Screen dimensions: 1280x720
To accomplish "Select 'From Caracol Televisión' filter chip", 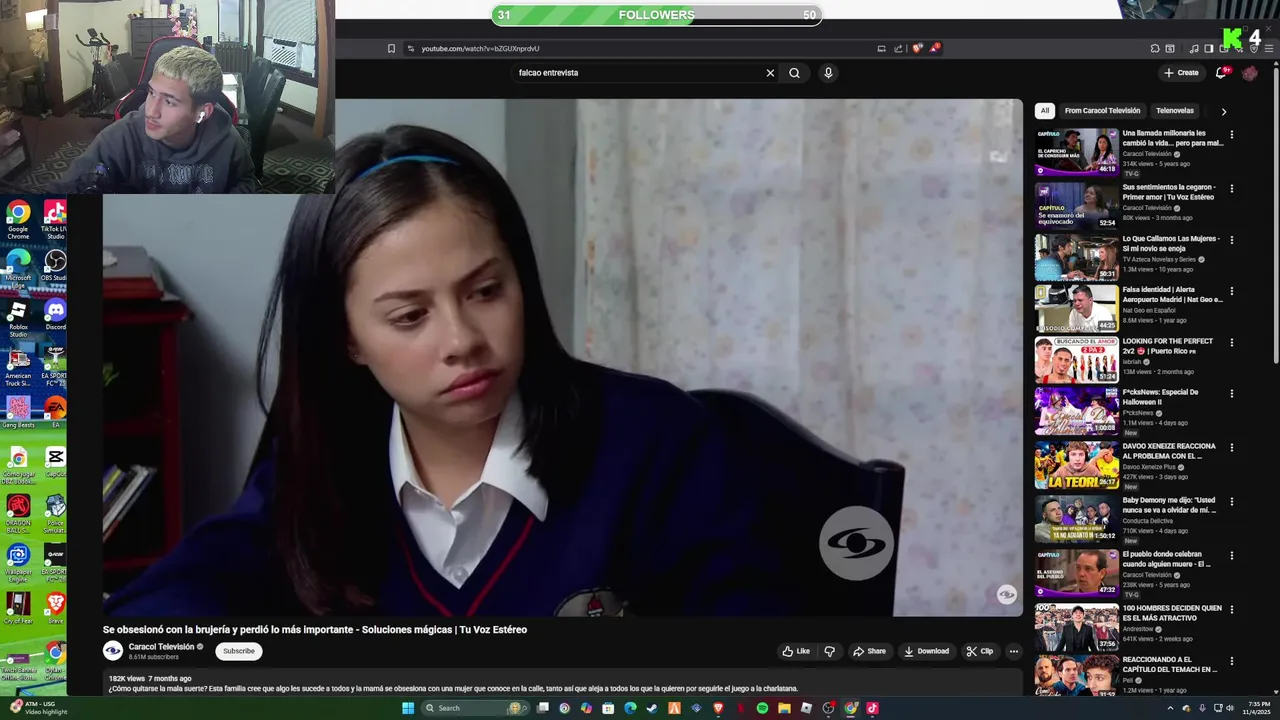I will click(x=1102, y=111).
